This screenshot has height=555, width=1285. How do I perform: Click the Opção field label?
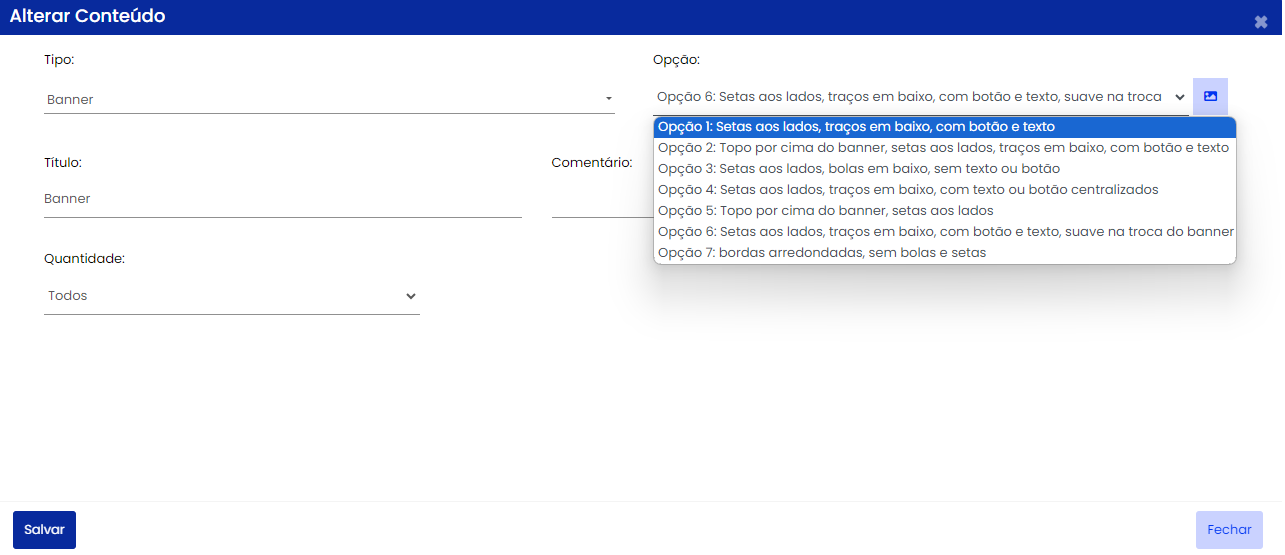[x=676, y=61]
